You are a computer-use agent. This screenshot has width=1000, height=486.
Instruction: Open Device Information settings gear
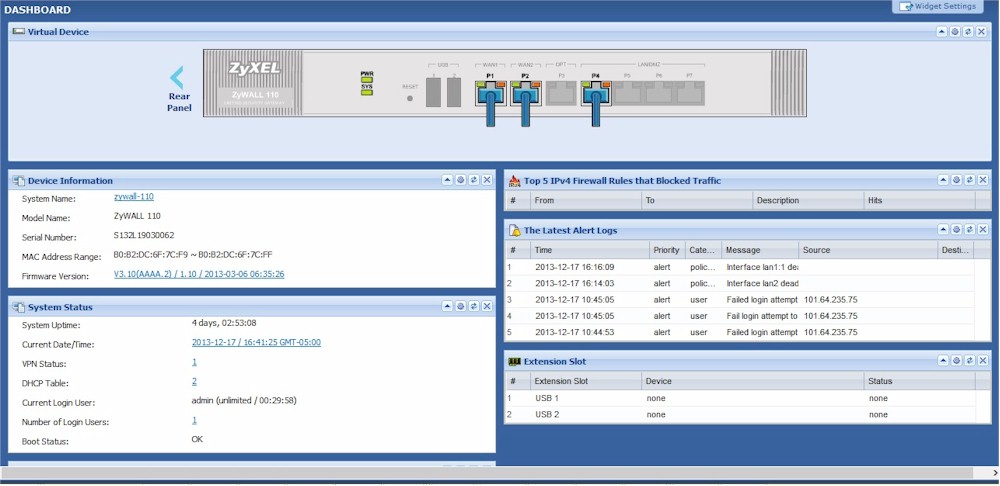click(460, 180)
